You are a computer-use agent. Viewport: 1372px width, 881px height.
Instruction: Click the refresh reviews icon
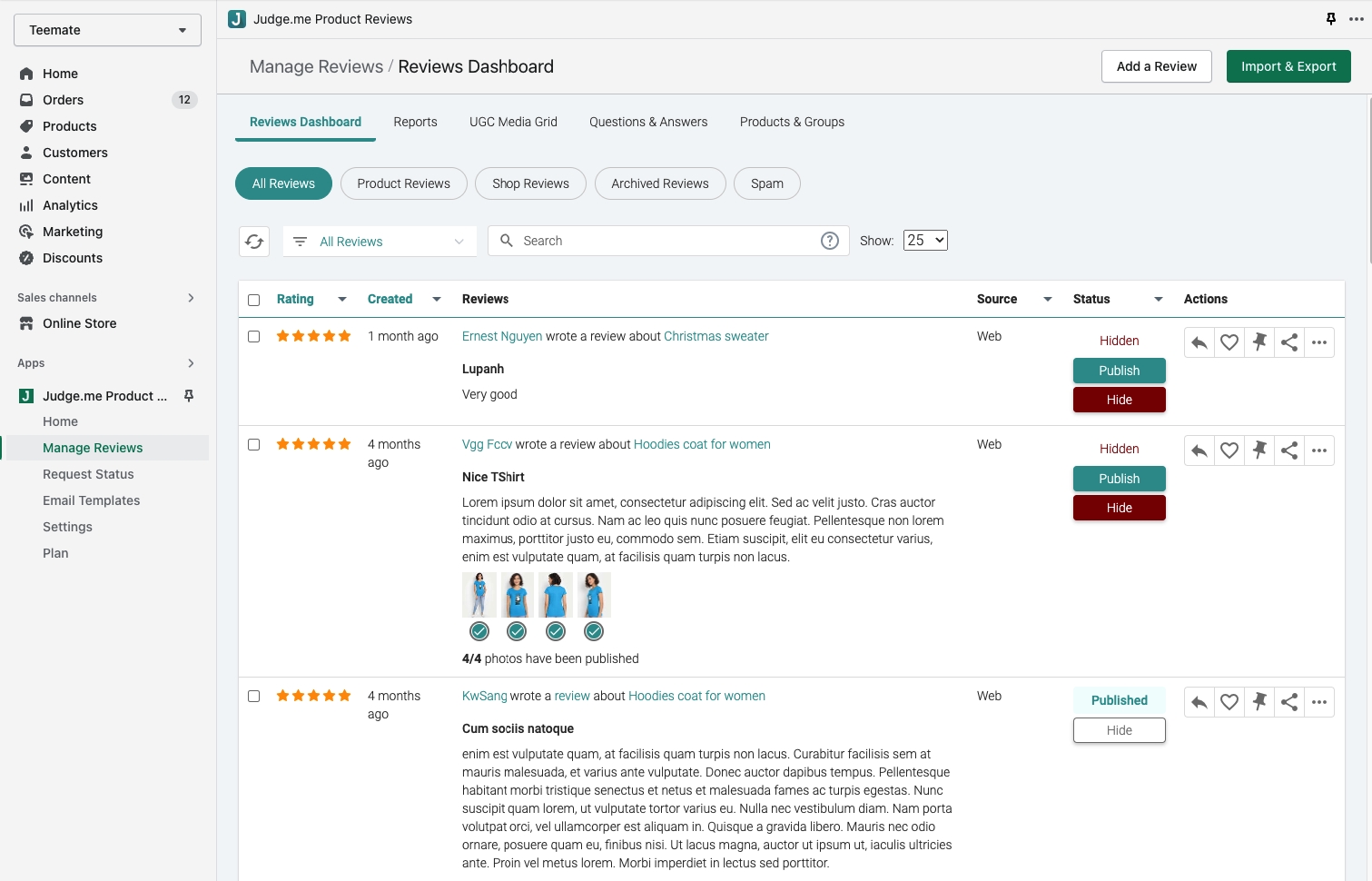[x=254, y=242]
